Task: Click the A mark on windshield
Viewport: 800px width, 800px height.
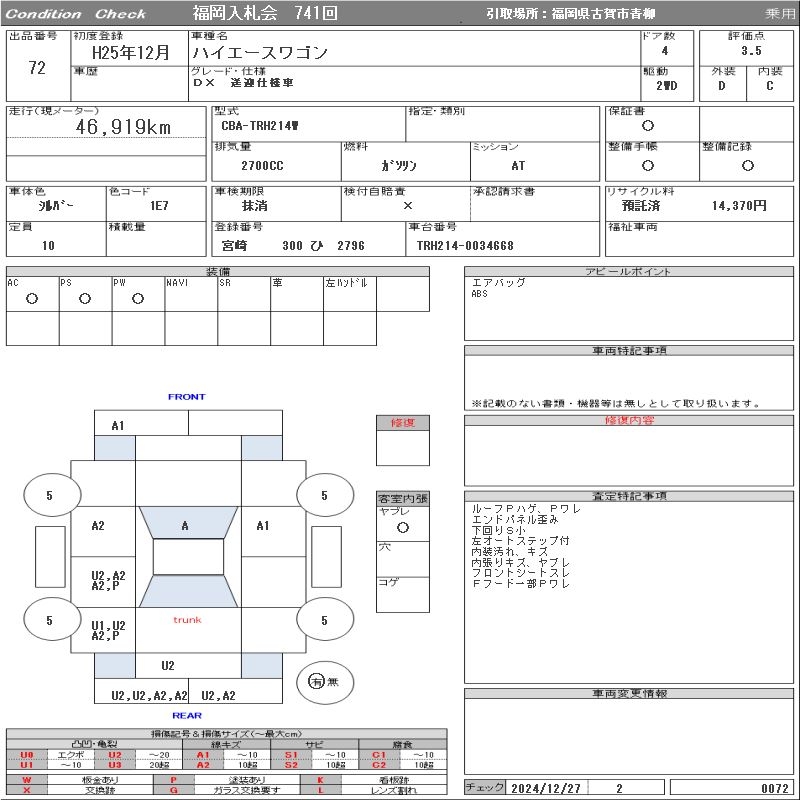Action: coord(185,526)
